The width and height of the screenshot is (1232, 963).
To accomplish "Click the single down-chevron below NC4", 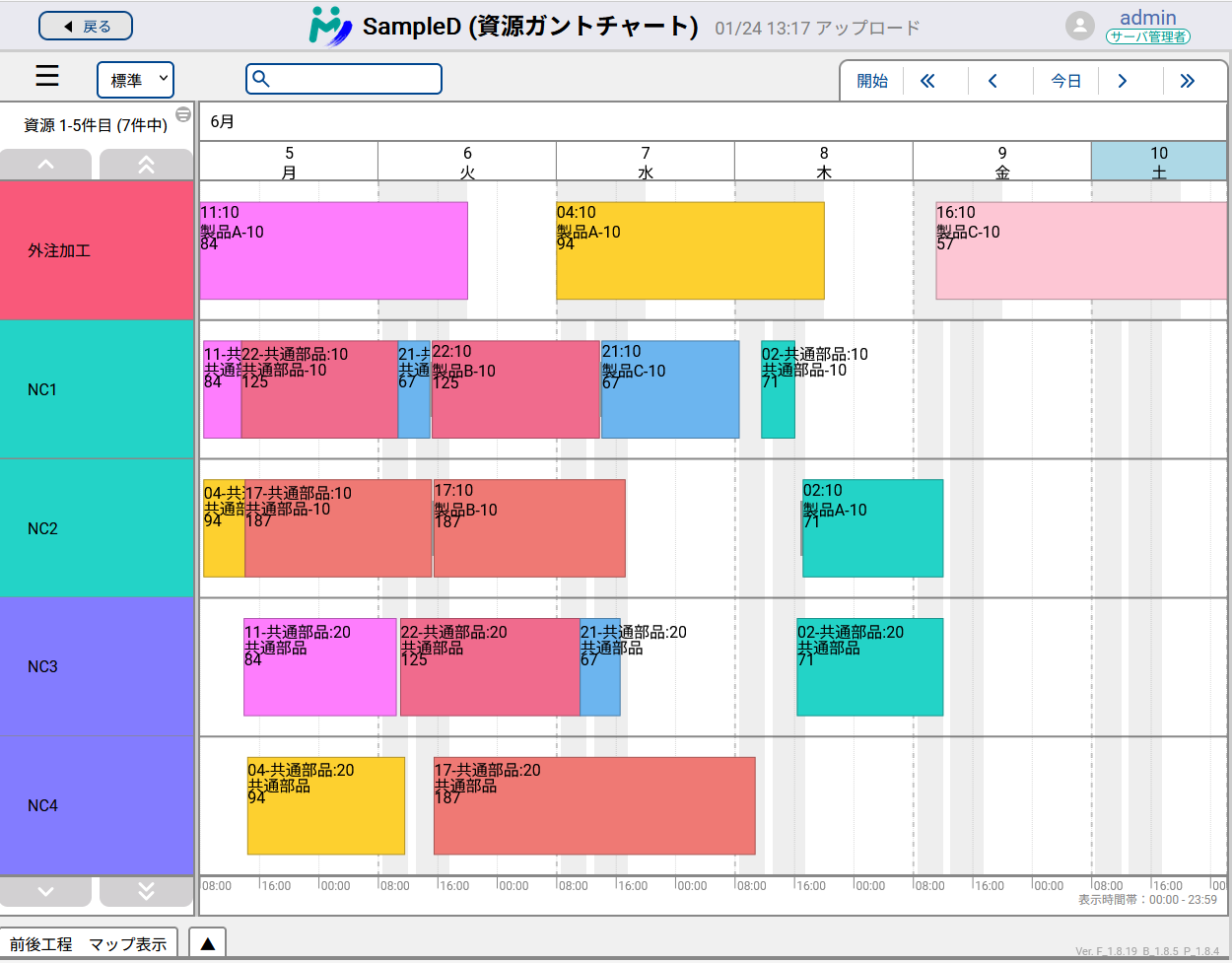I will (x=45, y=891).
